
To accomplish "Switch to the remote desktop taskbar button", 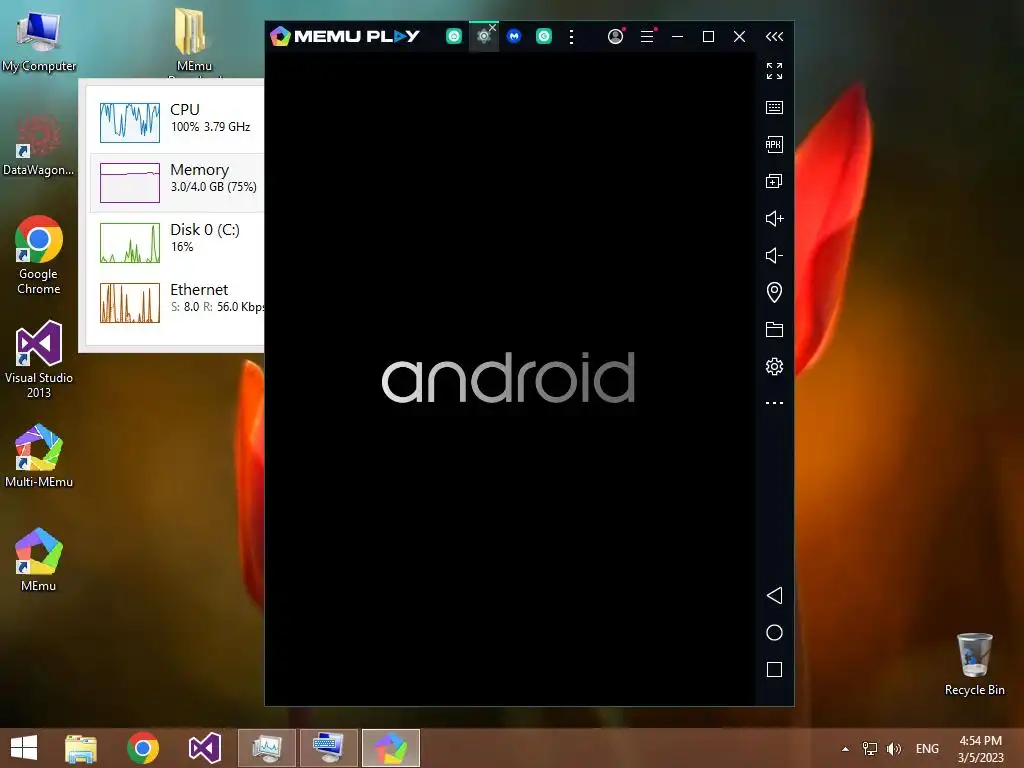I will pyautogui.click(x=328, y=748).
